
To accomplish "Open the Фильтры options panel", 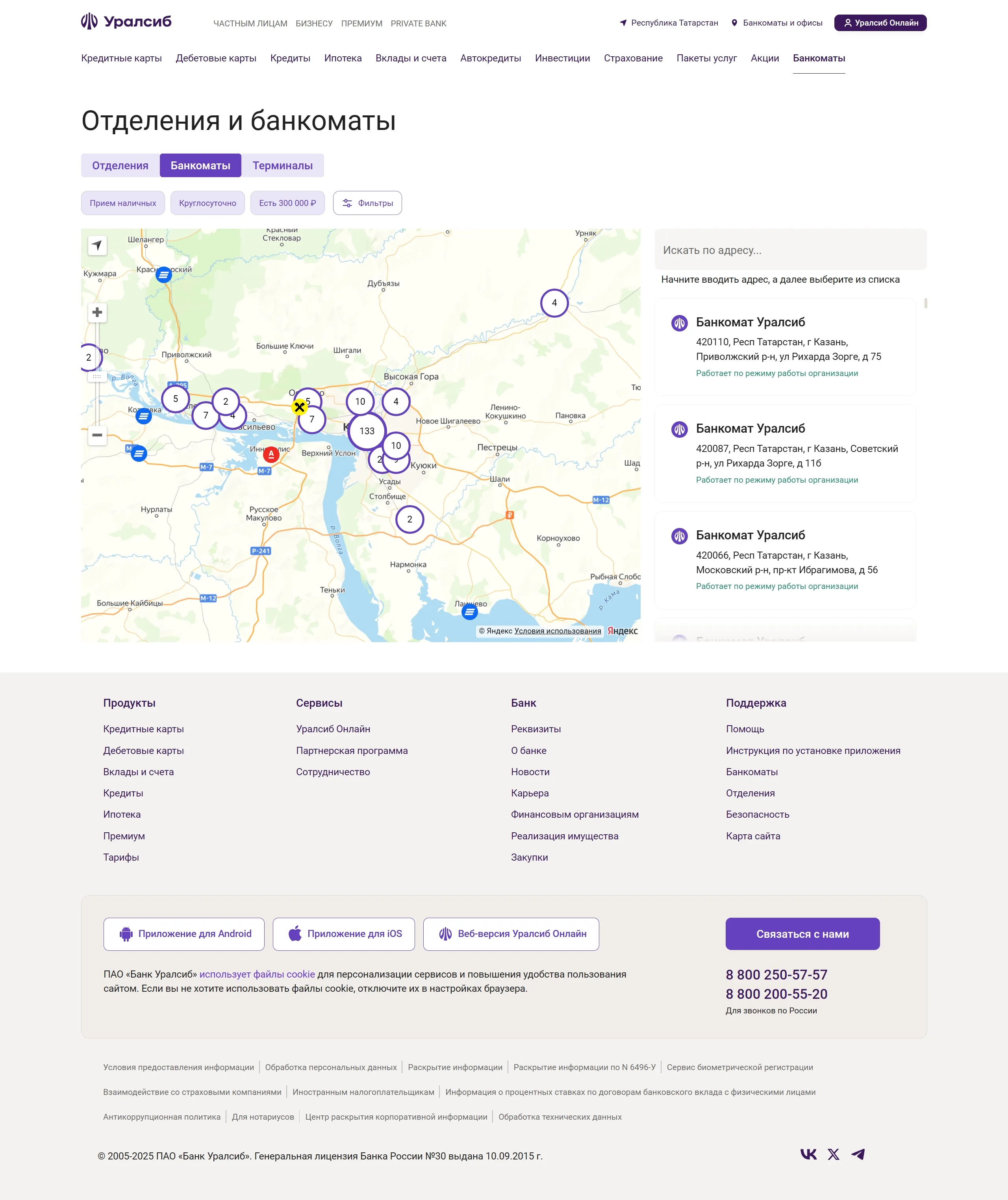I will [x=367, y=203].
